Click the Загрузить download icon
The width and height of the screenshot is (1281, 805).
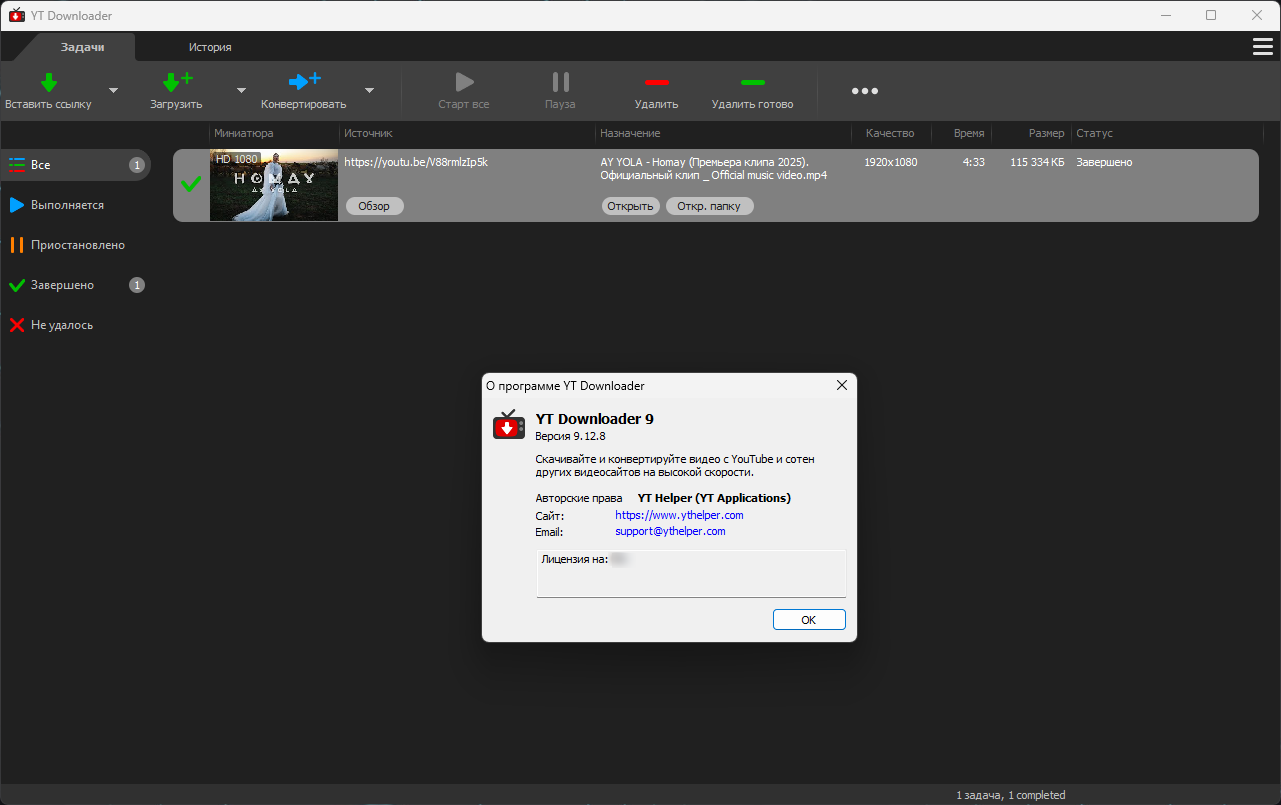[x=177, y=82]
